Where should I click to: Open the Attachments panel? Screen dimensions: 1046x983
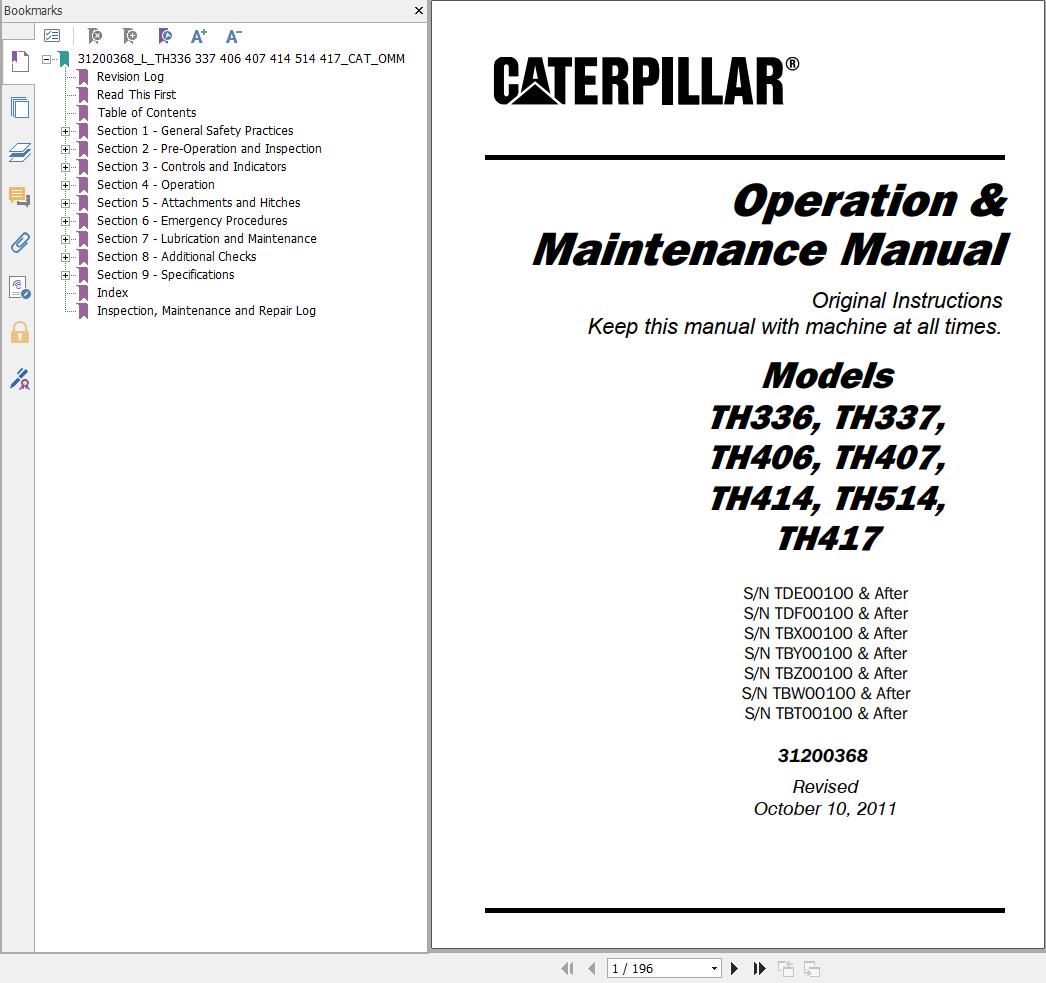pyautogui.click(x=19, y=242)
